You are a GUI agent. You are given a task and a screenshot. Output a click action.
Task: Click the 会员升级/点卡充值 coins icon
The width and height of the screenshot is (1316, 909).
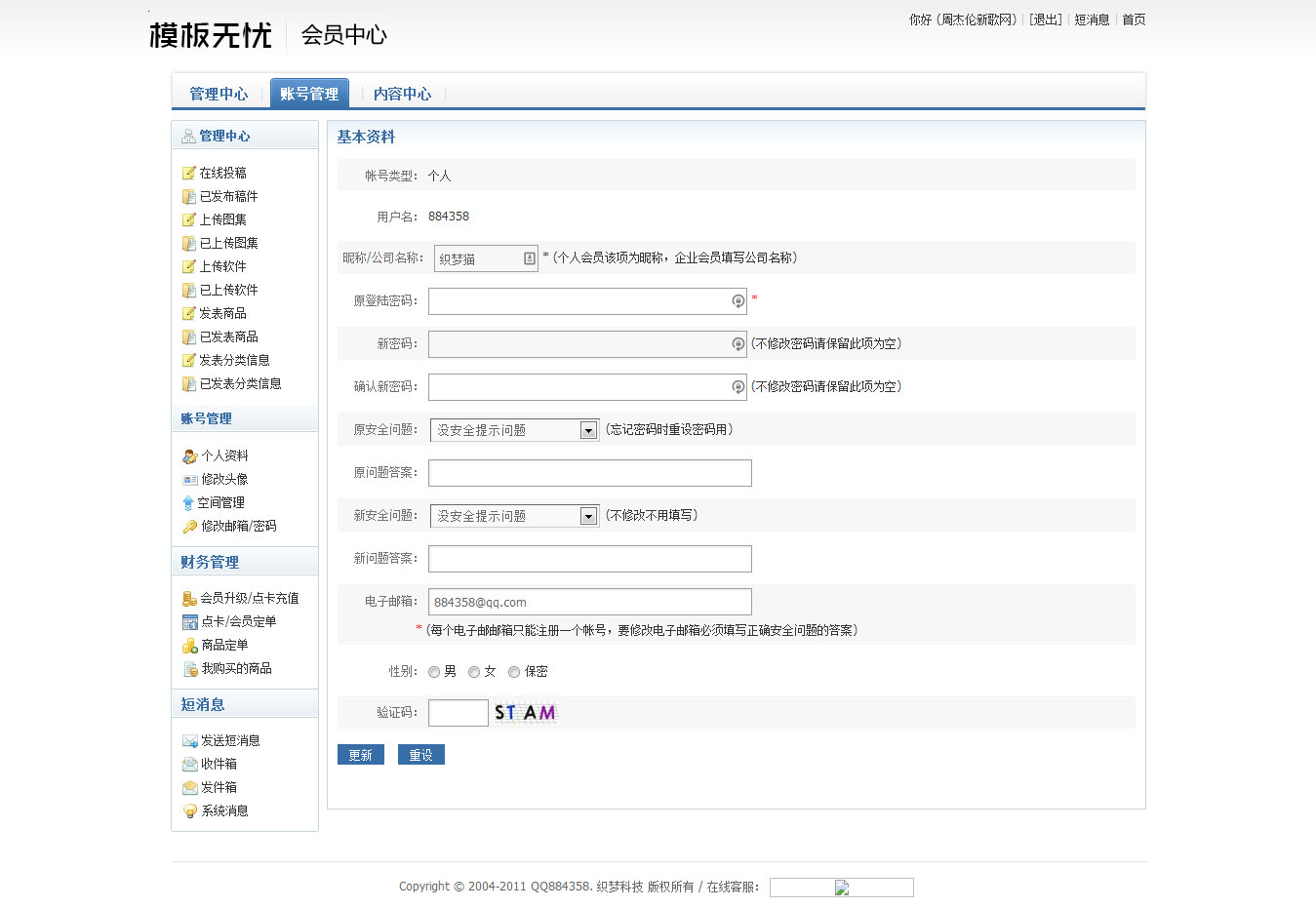190,599
